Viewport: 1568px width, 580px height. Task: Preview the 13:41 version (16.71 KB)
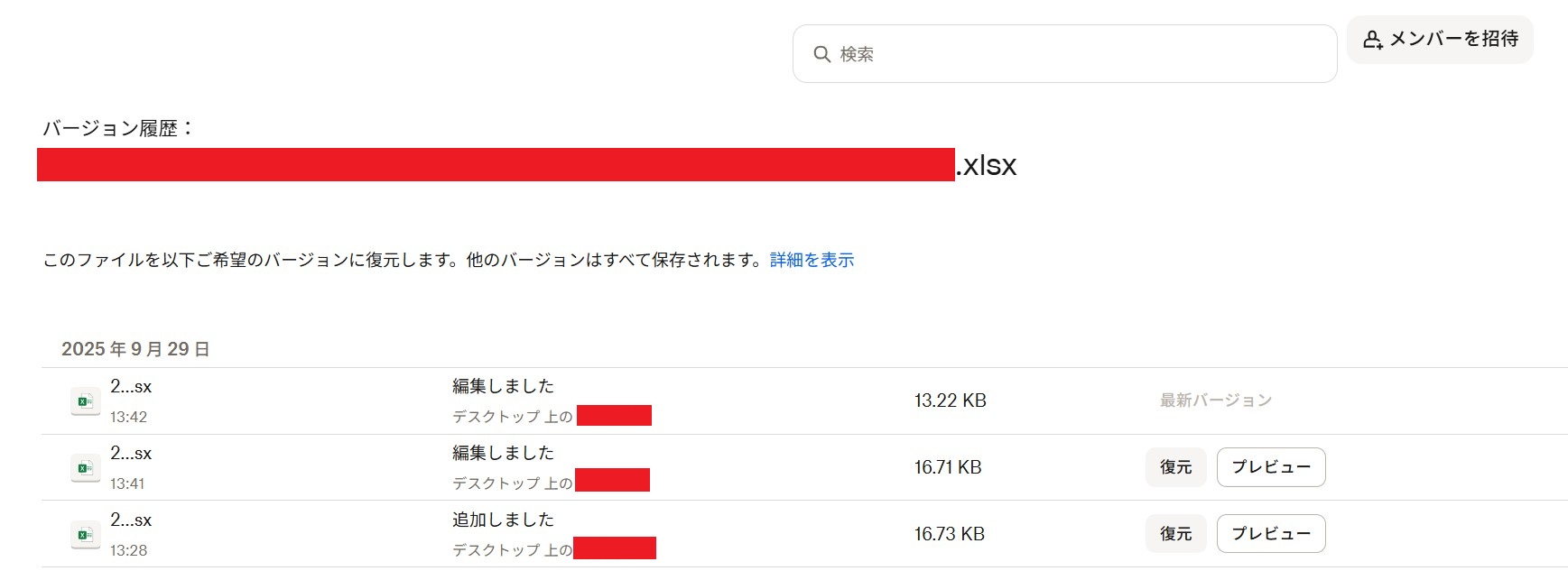coord(1270,467)
